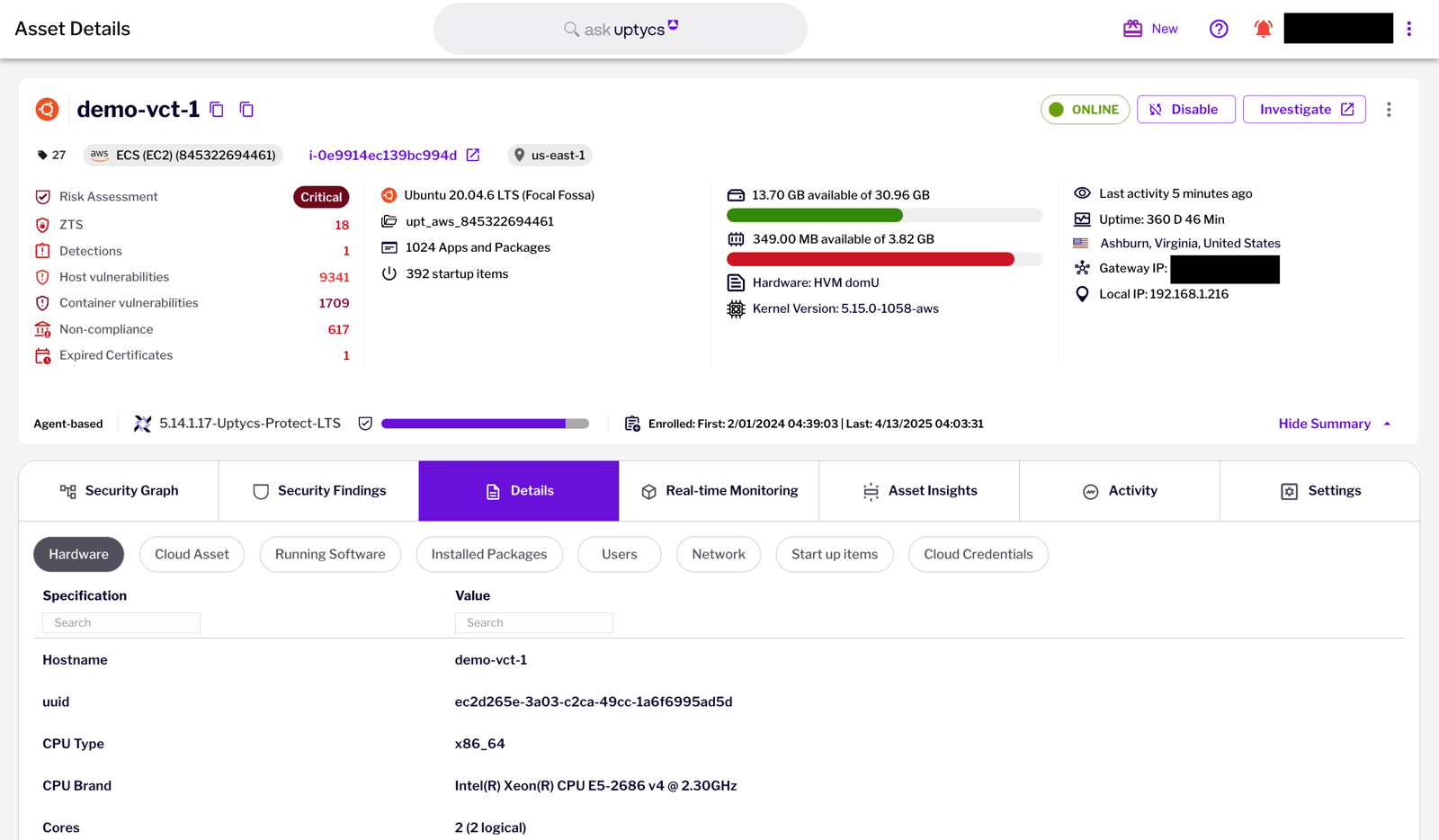Click the ask uptycs search bar
The width and height of the screenshot is (1439, 840).
(621, 29)
